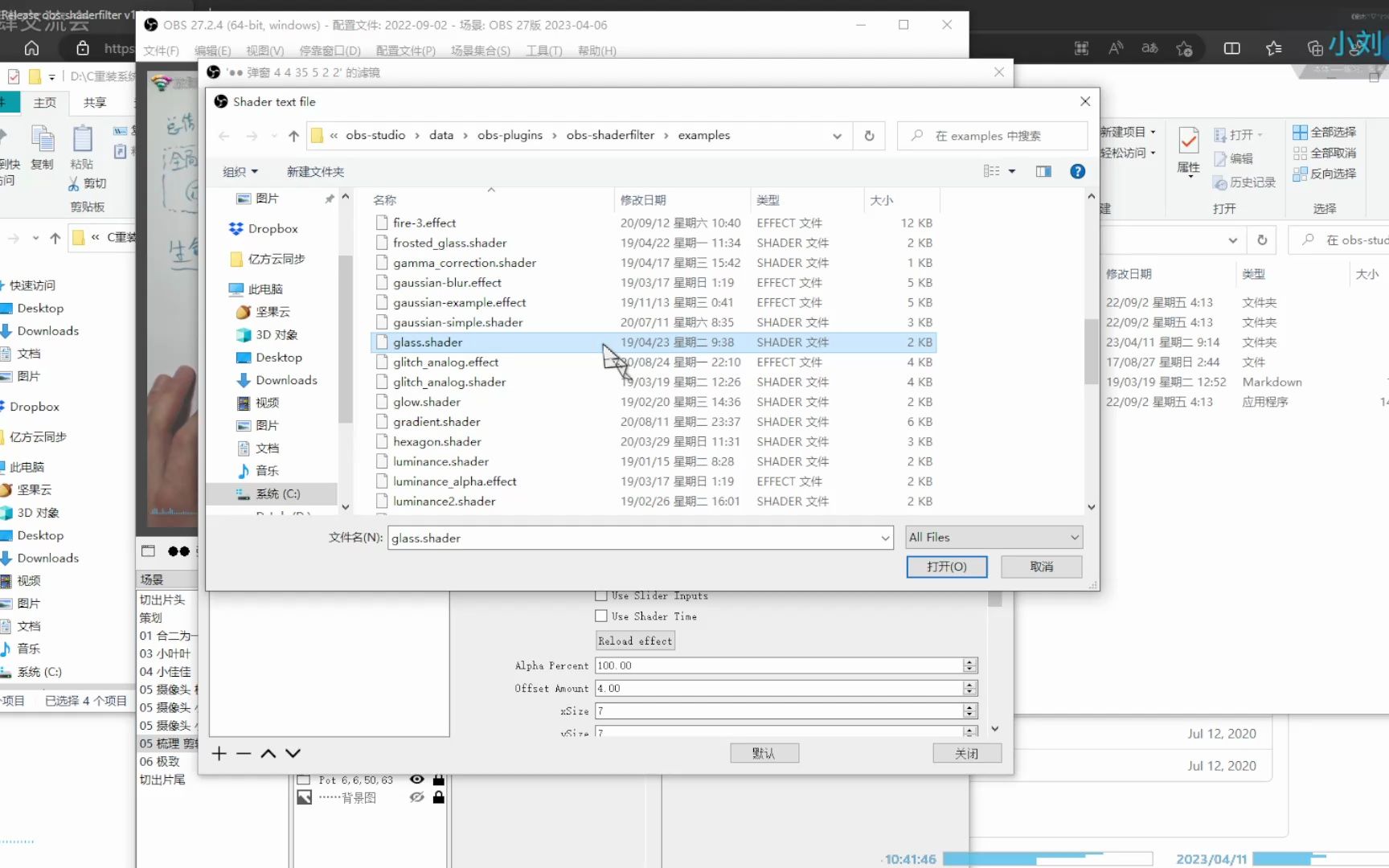Cancel the file dialog with 取消

click(x=1042, y=567)
